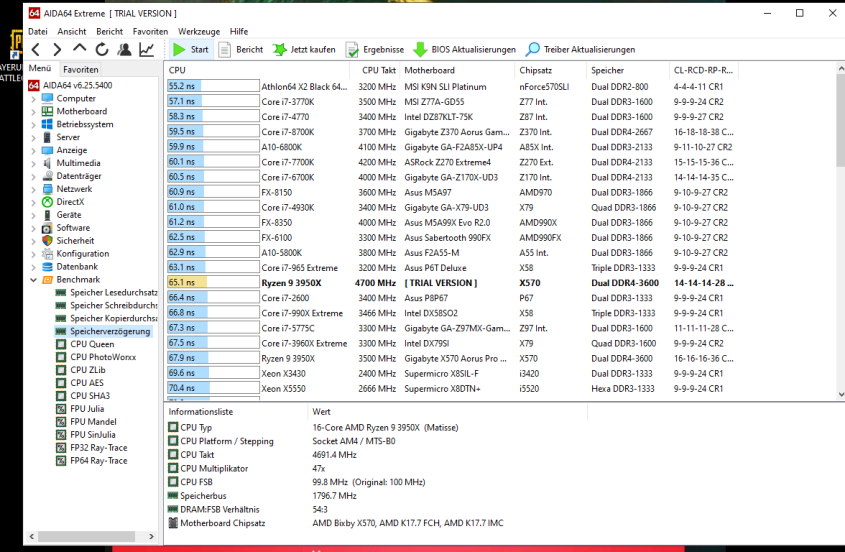Open Speicher Schreibdurchsatz benchmark

pos(107,305)
